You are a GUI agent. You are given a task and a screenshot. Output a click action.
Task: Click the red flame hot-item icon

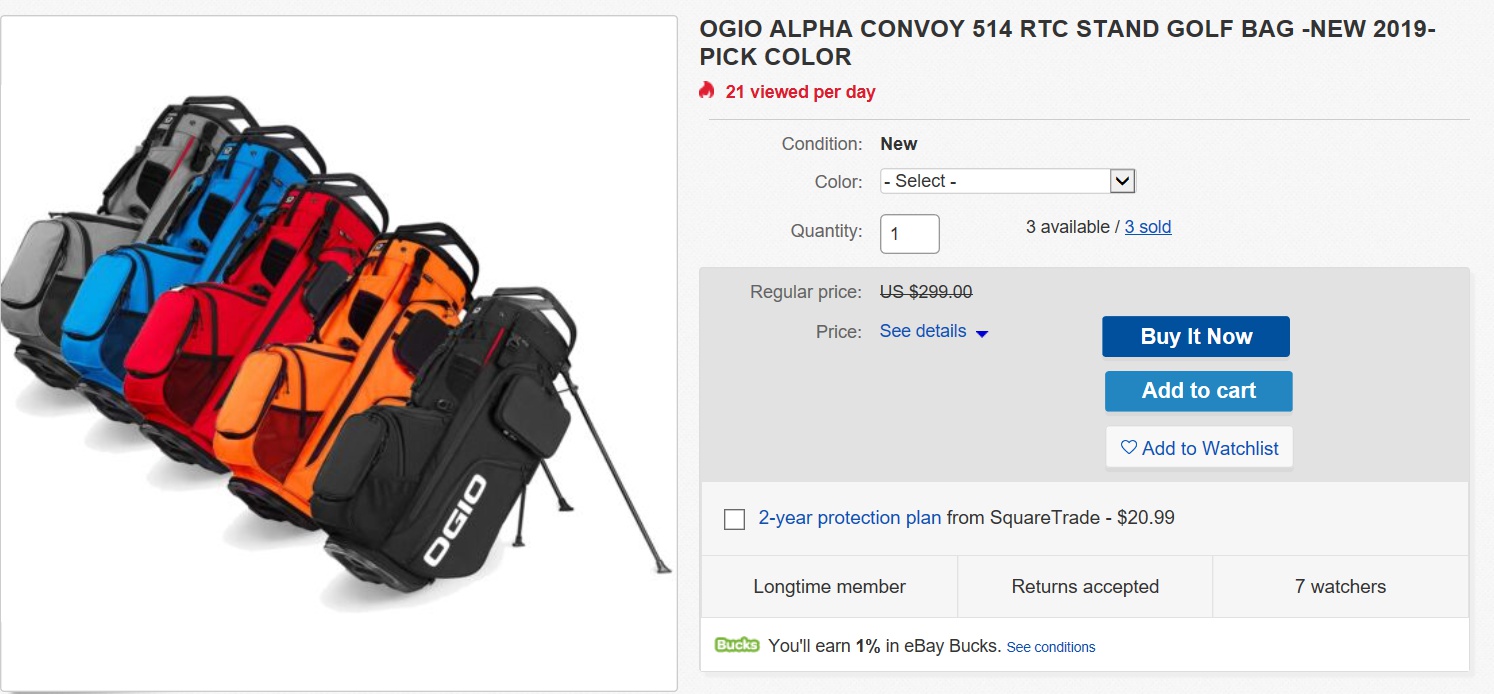pos(707,91)
